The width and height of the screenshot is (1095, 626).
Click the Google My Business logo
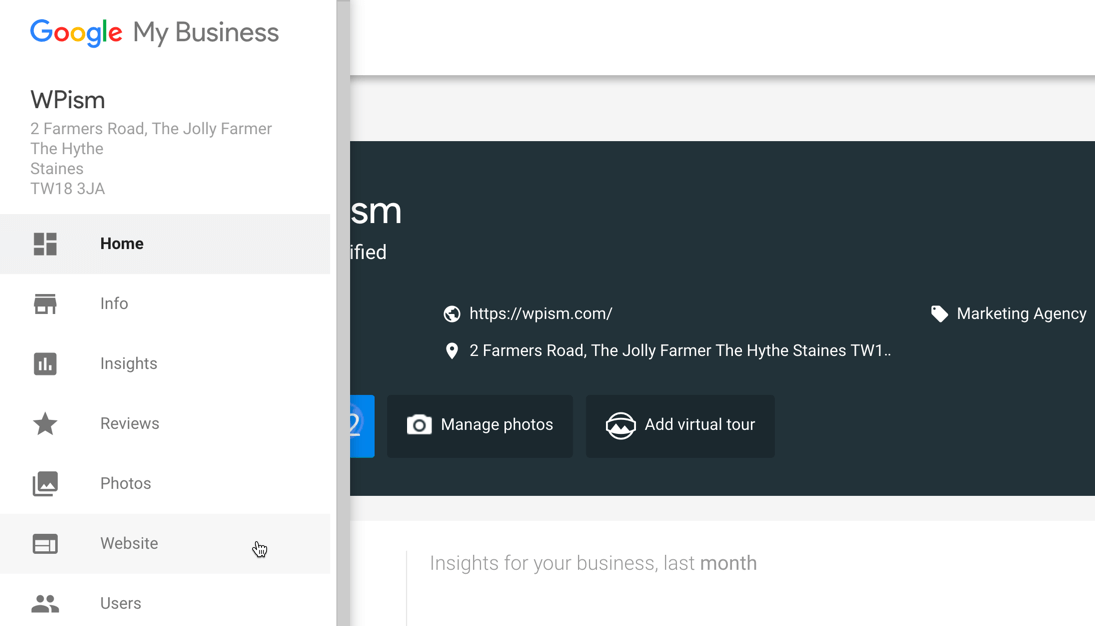(x=154, y=33)
